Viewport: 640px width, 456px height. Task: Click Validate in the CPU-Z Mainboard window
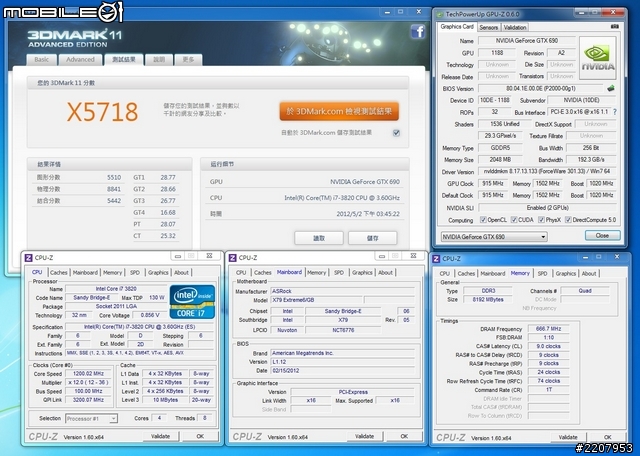pos(364,436)
